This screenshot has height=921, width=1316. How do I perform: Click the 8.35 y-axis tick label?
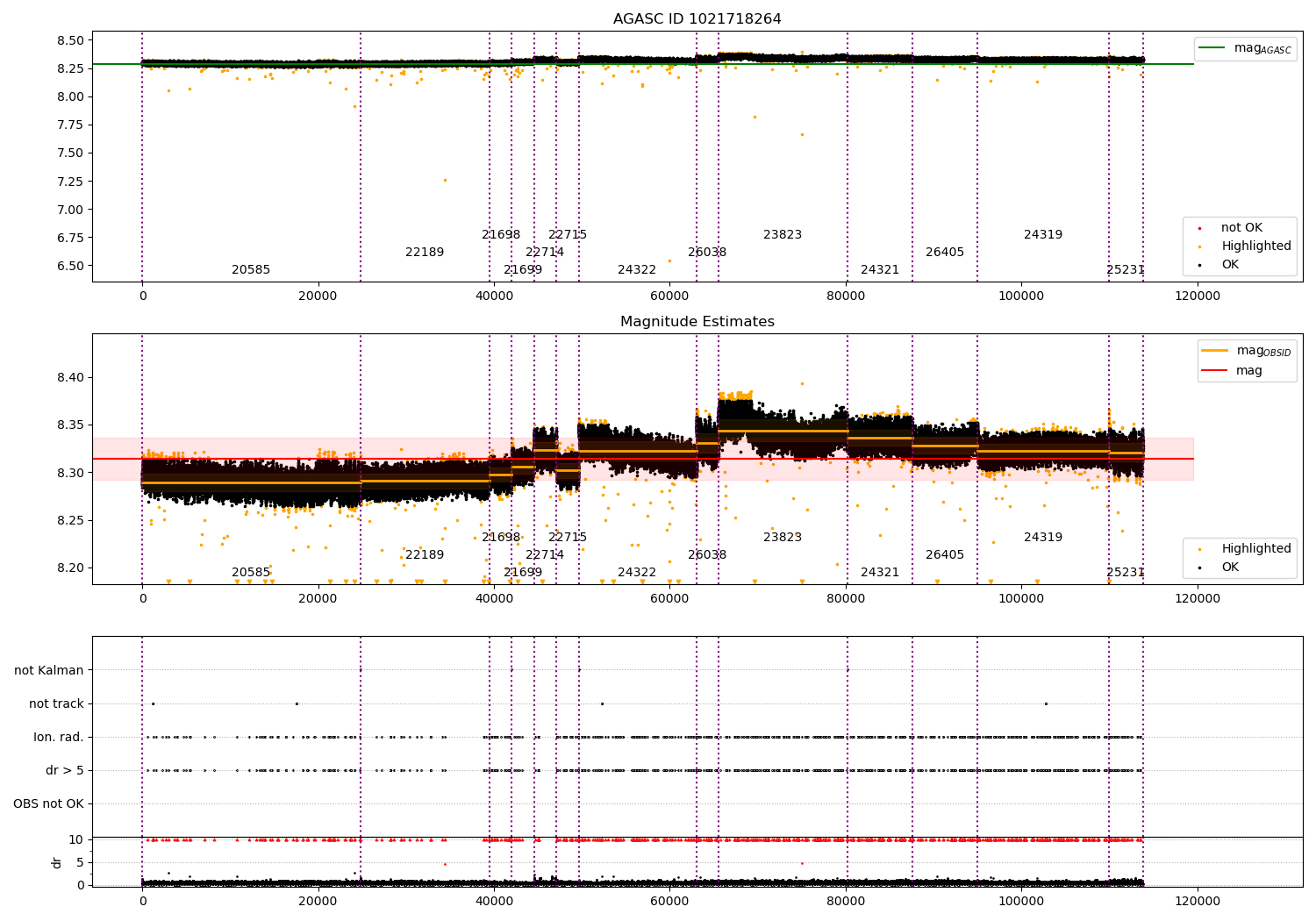(69, 425)
